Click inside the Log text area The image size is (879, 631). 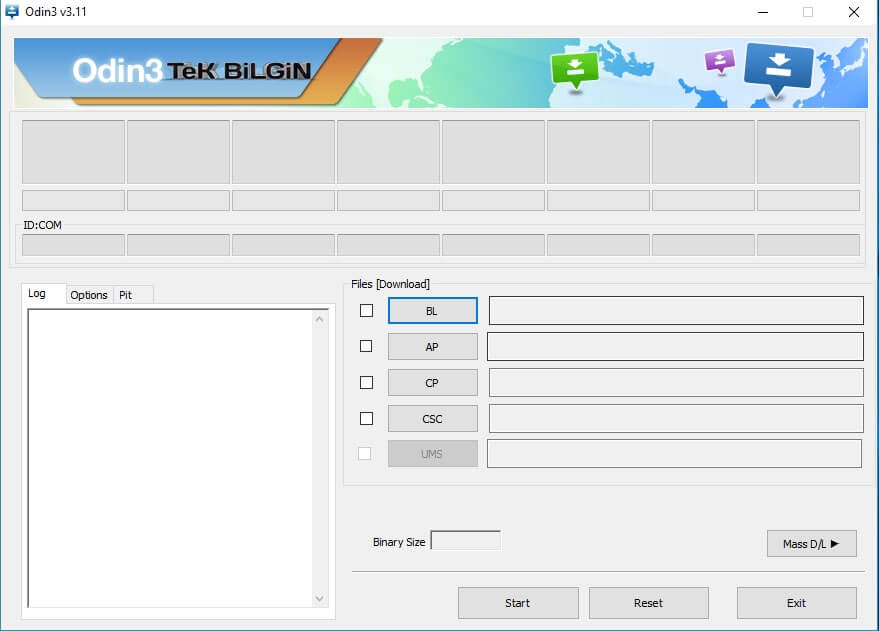pos(170,458)
